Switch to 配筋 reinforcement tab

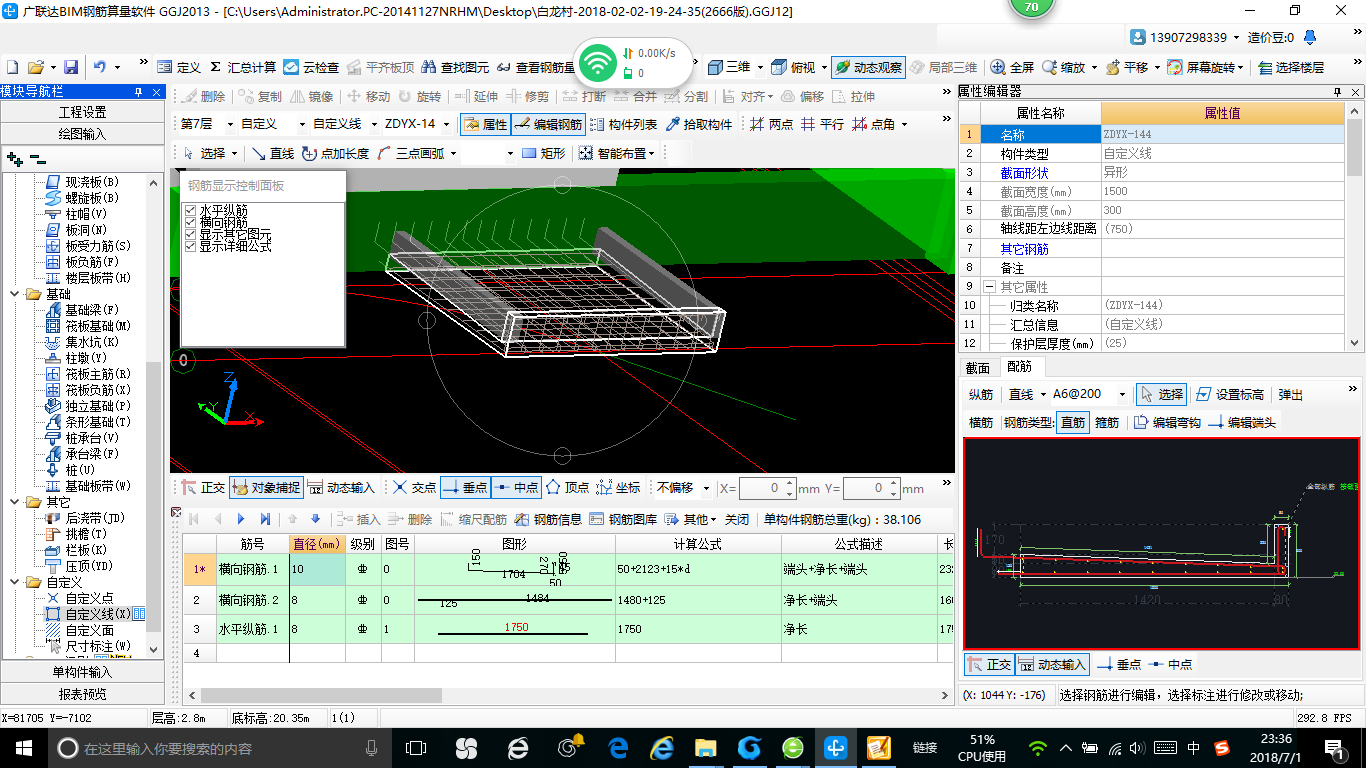[1019, 368]
